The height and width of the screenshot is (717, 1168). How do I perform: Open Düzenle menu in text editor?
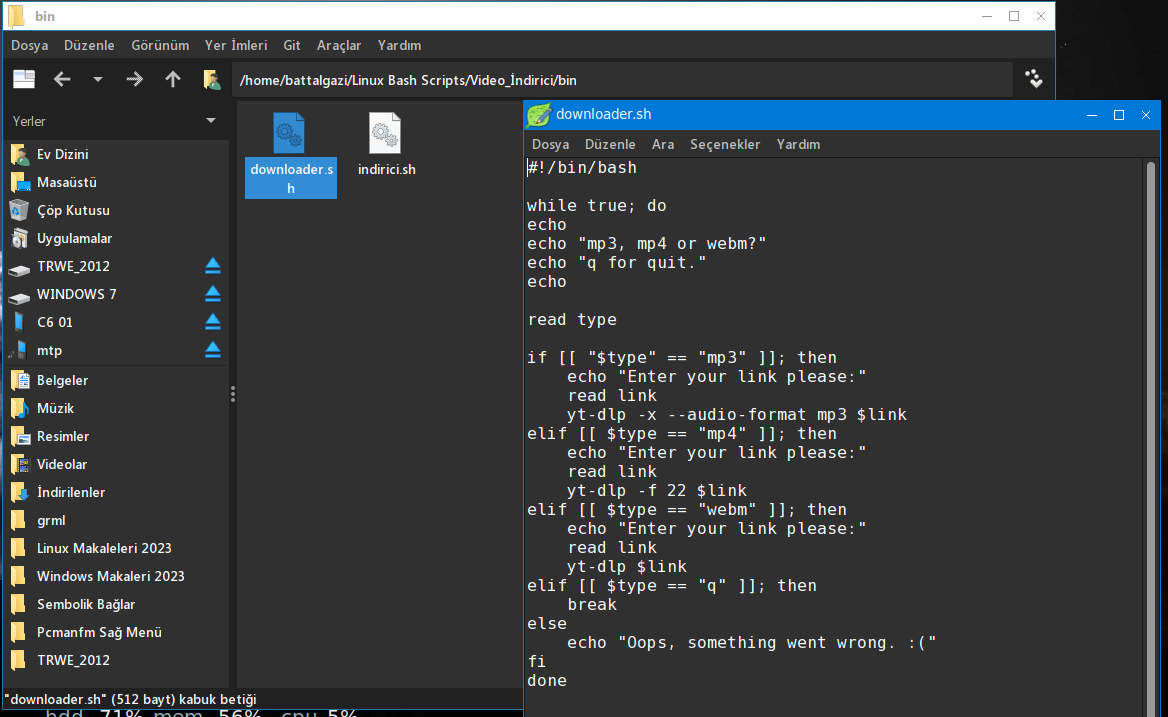coord(610,144)
